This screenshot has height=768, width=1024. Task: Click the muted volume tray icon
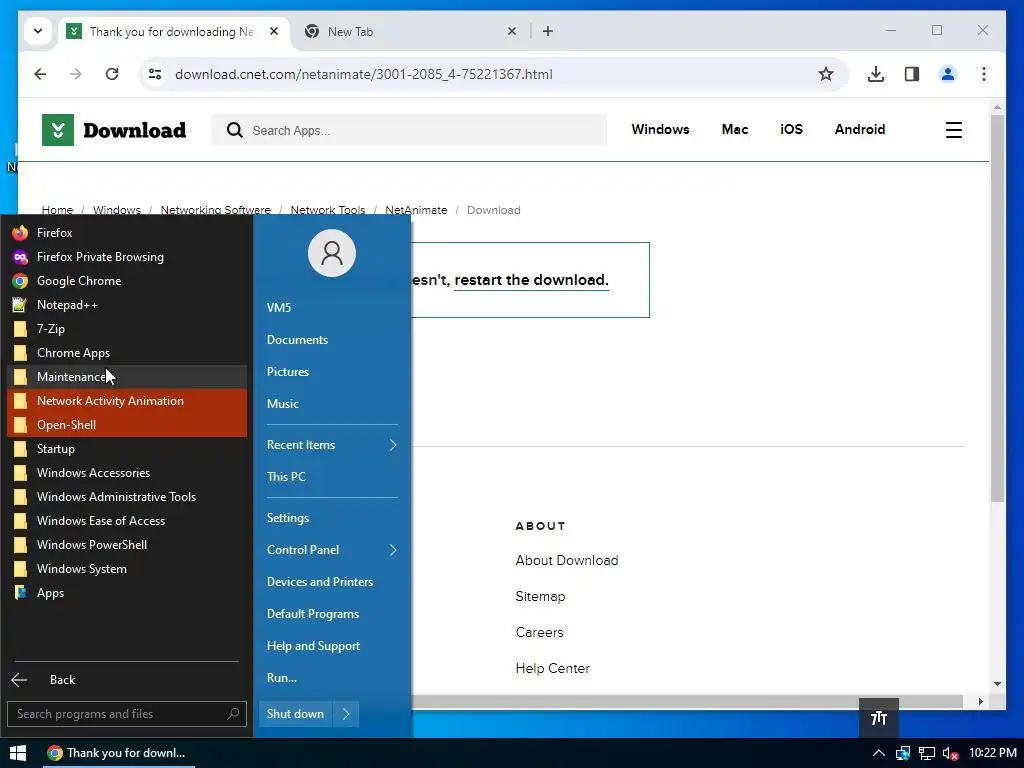[950, 754]
